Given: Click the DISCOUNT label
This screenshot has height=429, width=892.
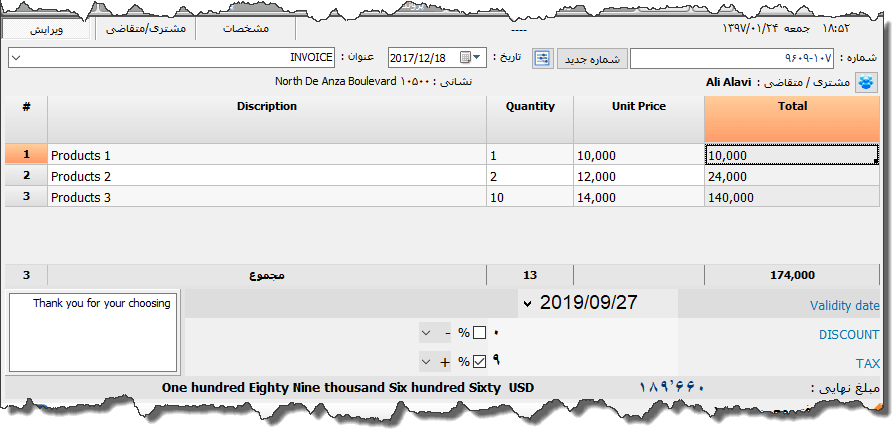Looking at the screenshot, I should point(849,335).
